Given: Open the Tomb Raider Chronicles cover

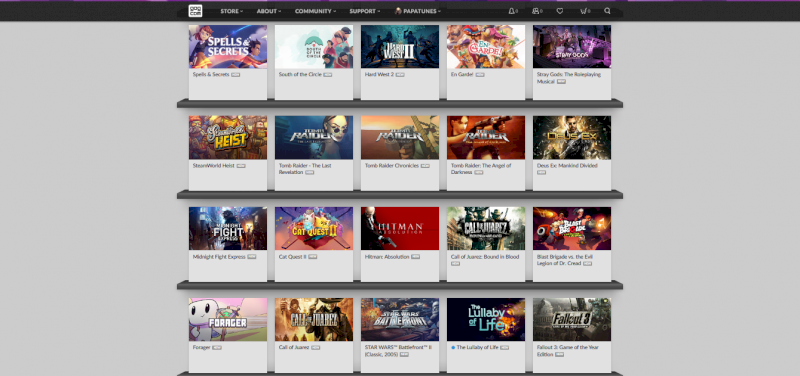Looking at the screenshot, I should tap(400, 137).
